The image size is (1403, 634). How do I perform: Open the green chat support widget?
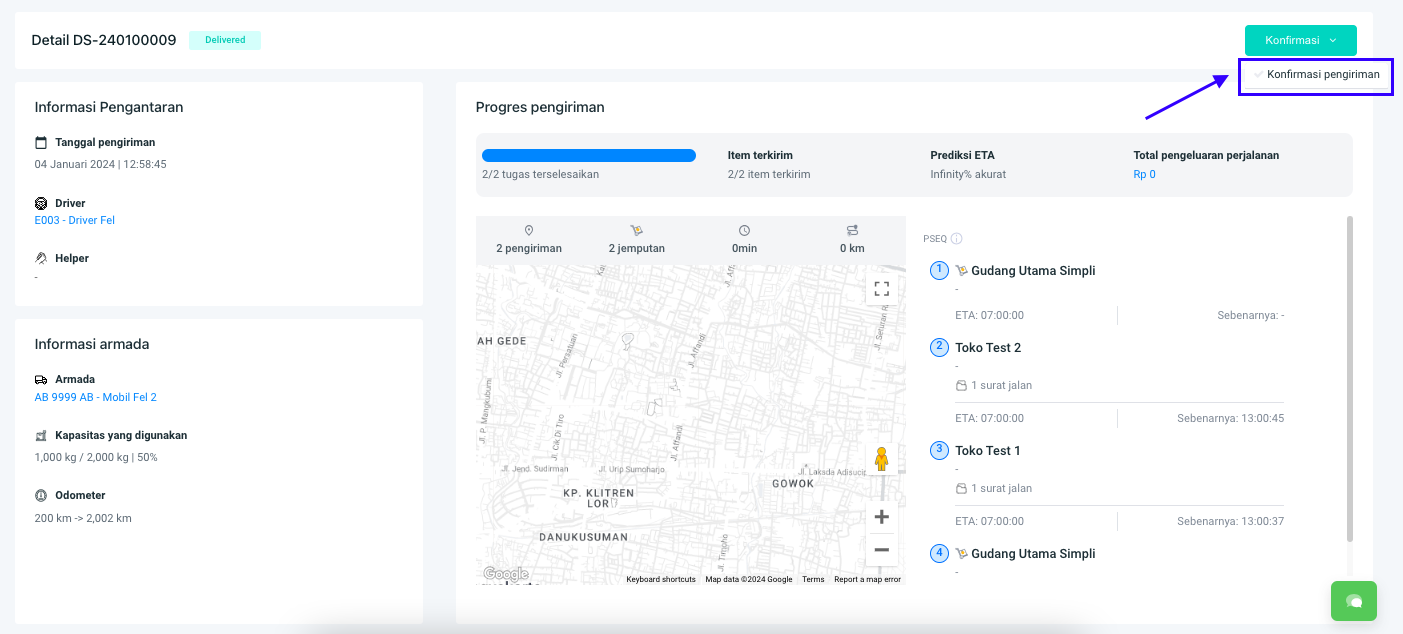(x=1353, y=600)
